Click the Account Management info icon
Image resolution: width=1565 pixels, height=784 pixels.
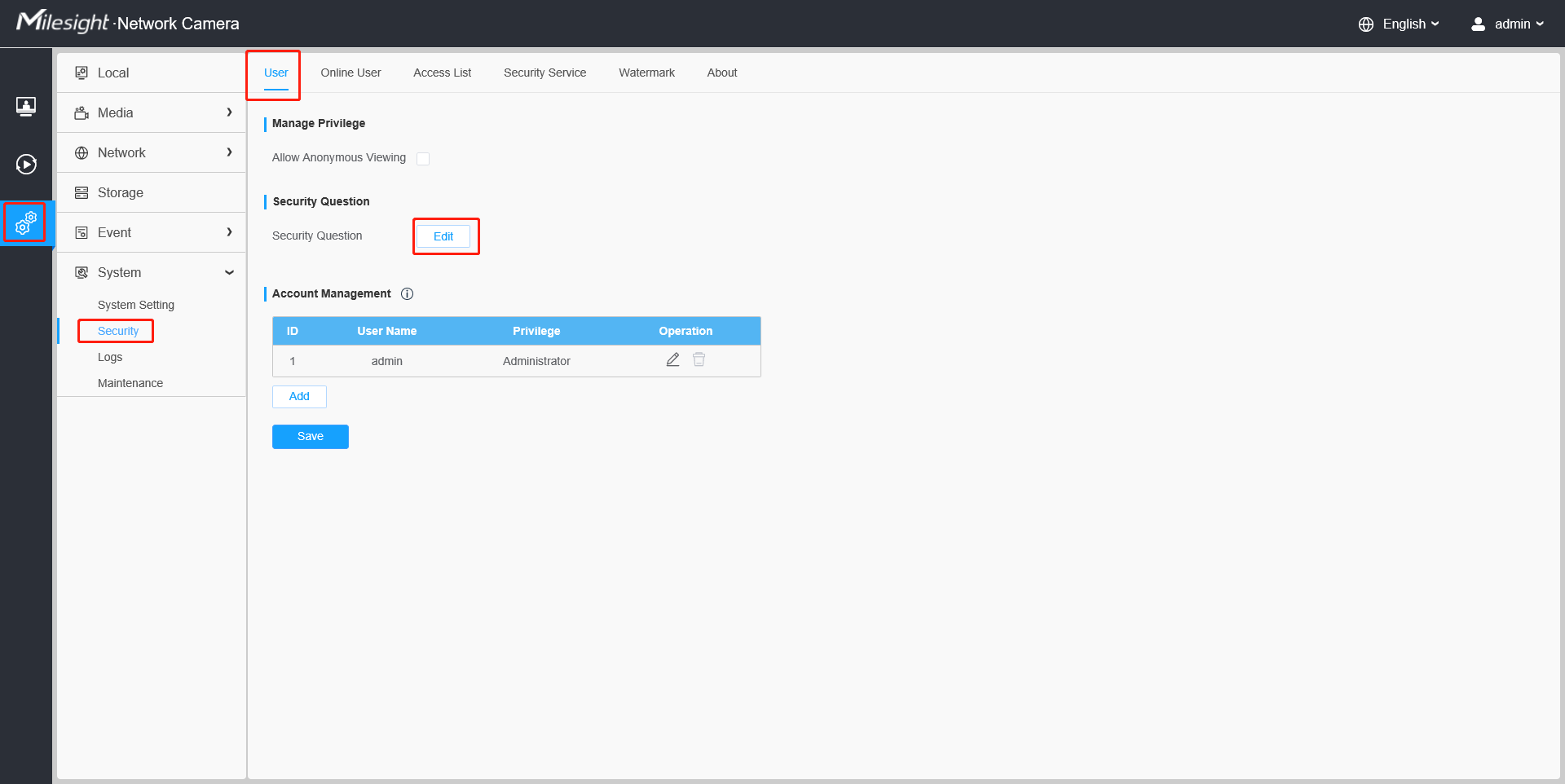click(407, 294)
